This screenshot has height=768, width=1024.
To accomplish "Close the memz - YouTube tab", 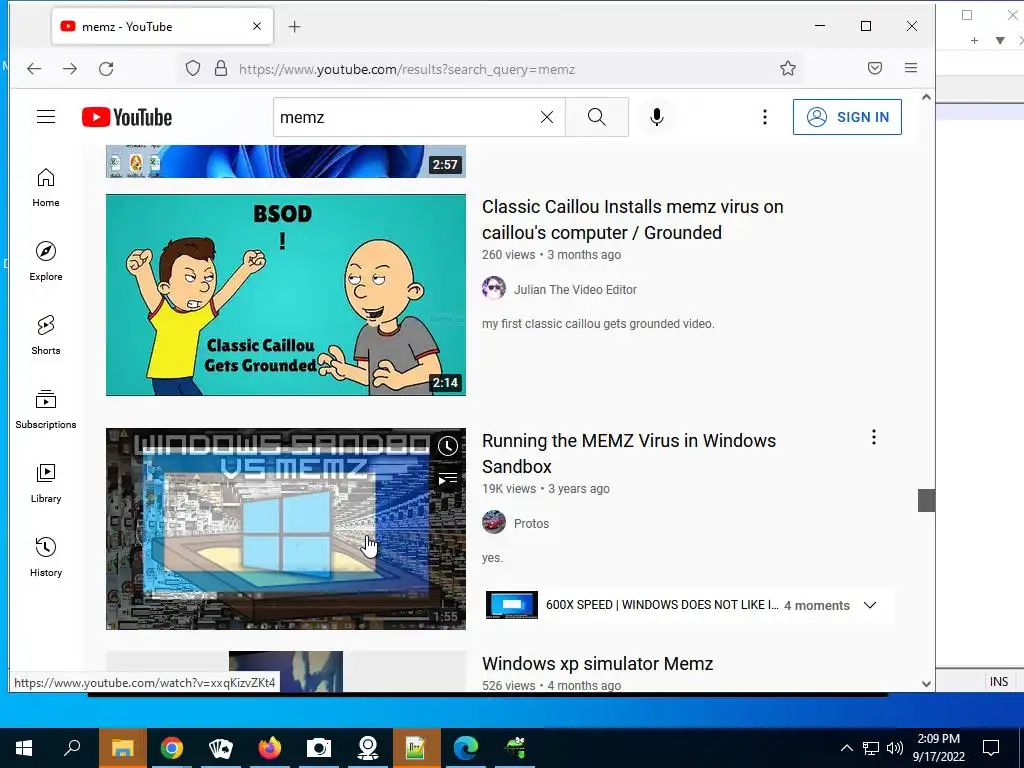I will (x=257, y=26).
